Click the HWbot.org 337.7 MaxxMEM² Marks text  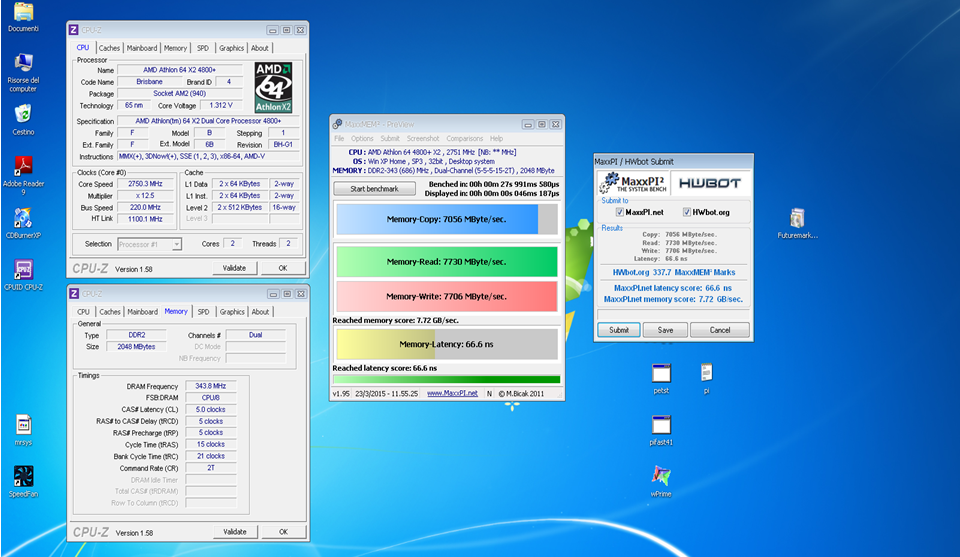pos(673,272)
